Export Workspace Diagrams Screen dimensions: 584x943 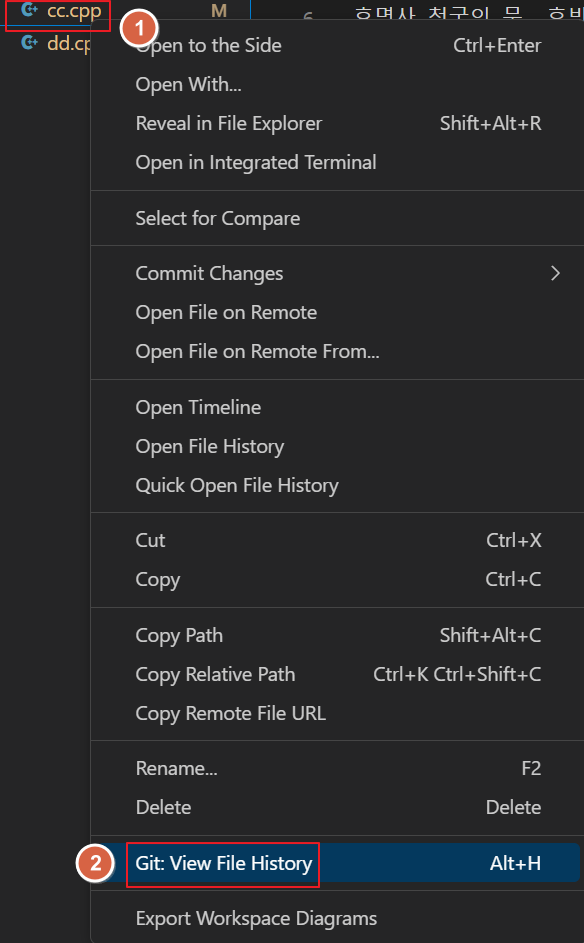[x=258, y=918]
